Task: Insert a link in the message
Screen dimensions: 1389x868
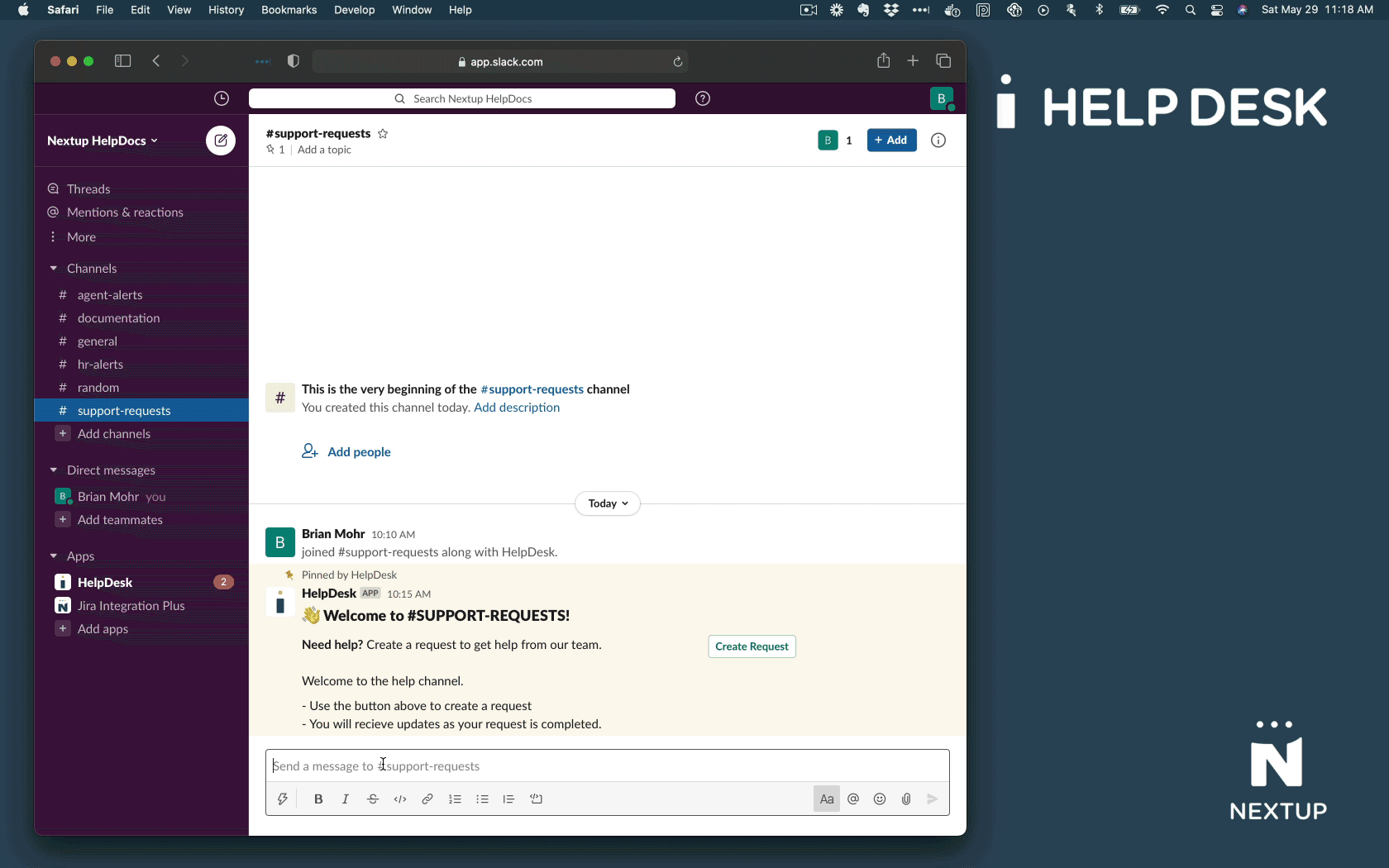Action: point(427,799)
